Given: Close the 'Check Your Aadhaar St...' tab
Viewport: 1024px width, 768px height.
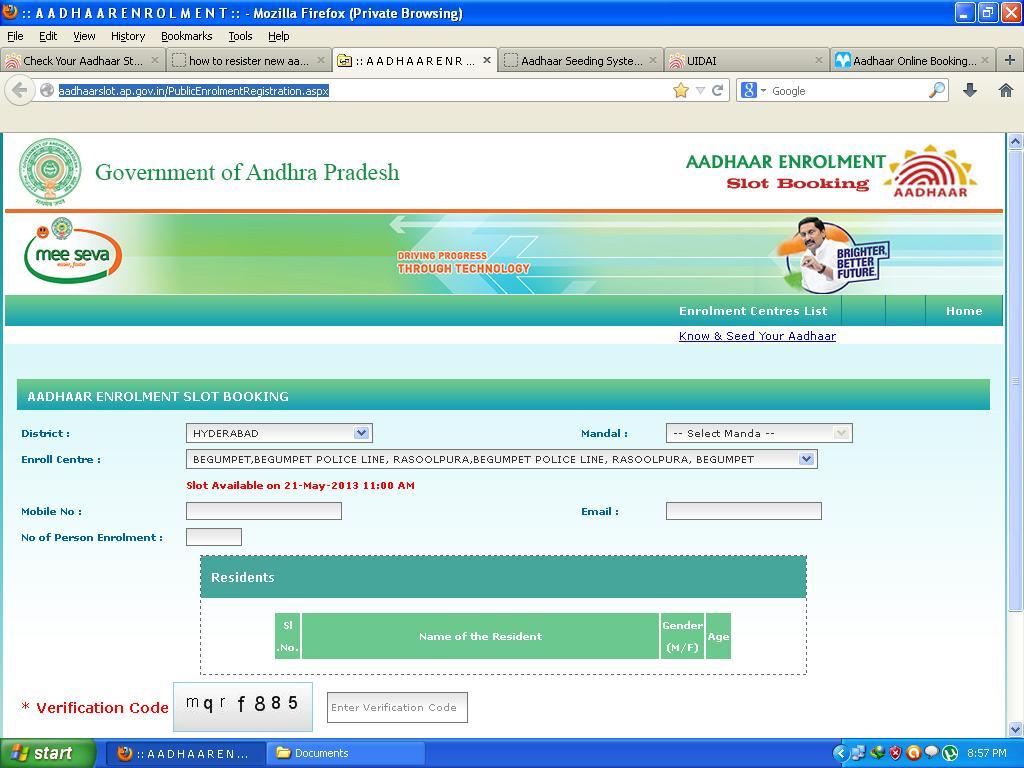Looking at the screenshot, I should click(x=155, y=60).
